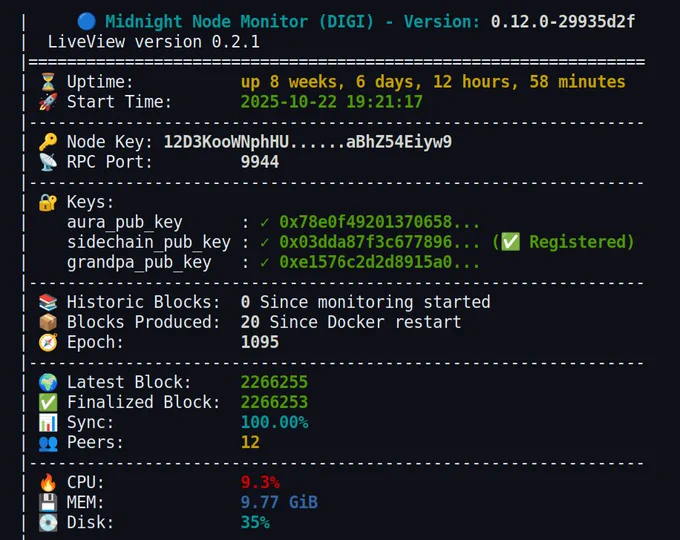Click the CPU usage value 9.3%
The height and width of the screenshot is (540, 680).
point(260,482)
